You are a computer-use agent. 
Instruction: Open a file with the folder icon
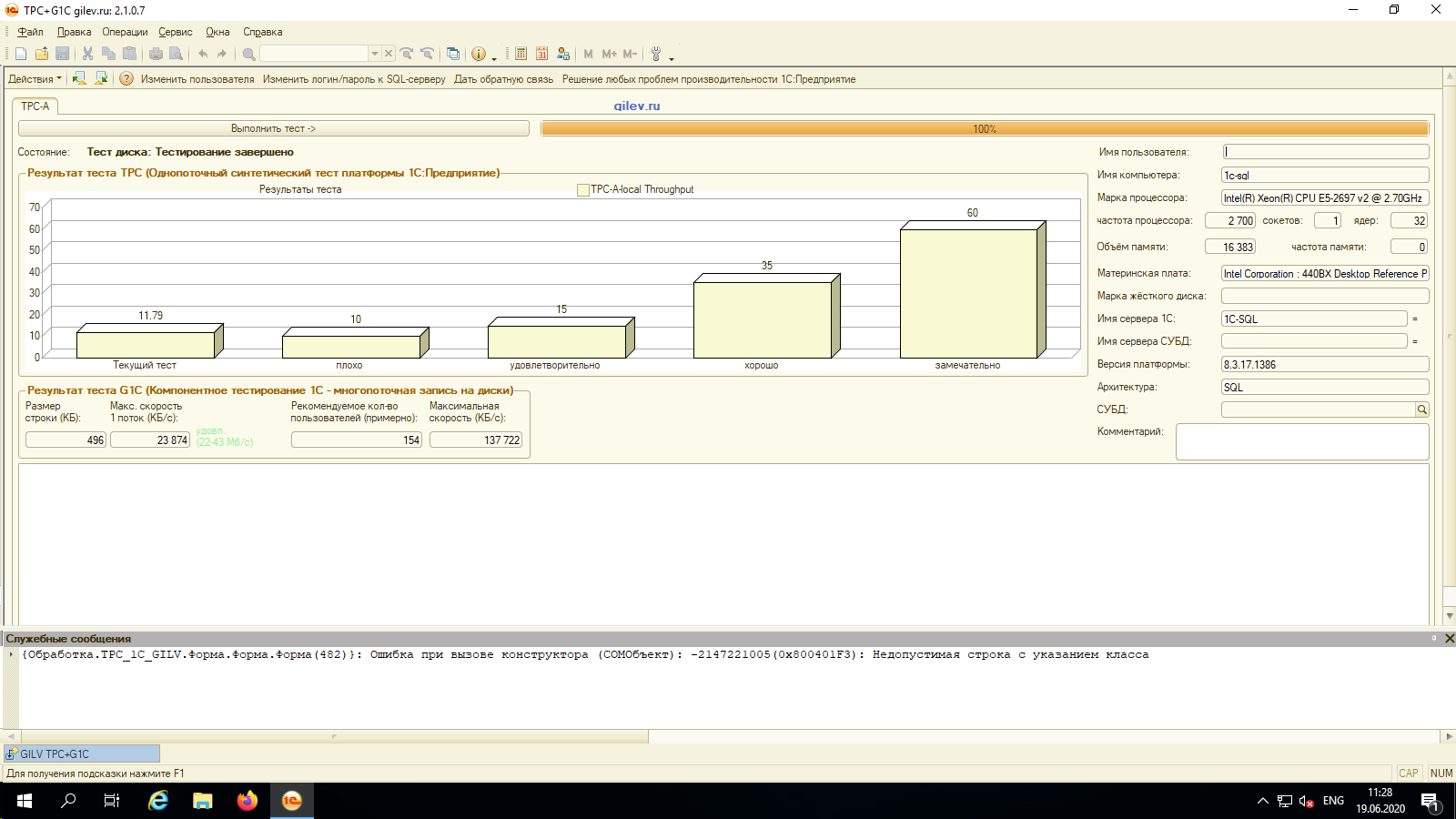42,54
